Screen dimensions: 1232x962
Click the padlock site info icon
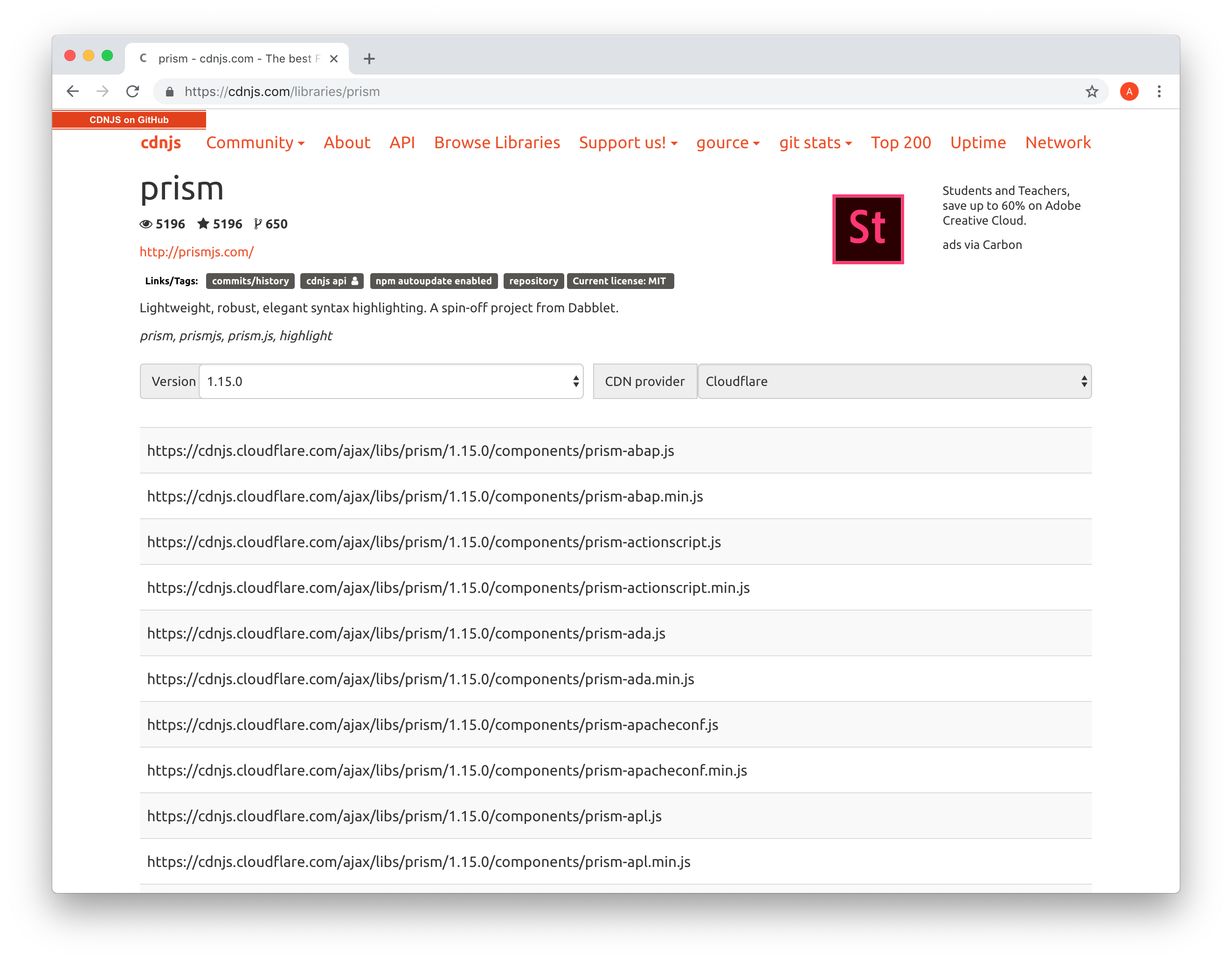(169, 91)
